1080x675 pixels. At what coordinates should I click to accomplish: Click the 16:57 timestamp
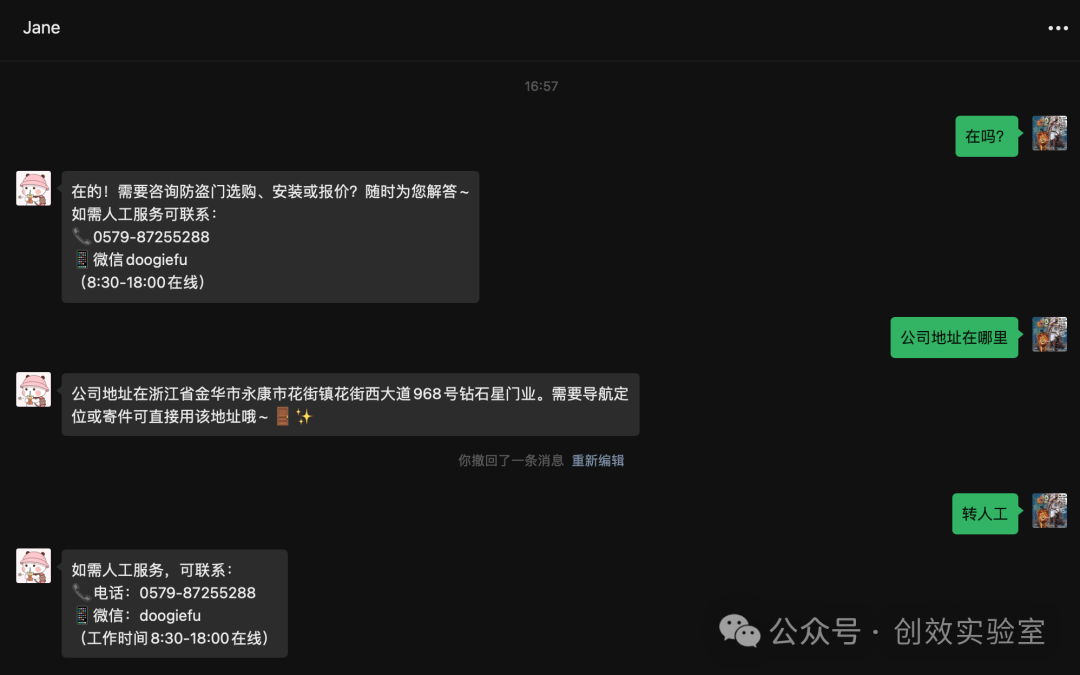coord(541,86)
